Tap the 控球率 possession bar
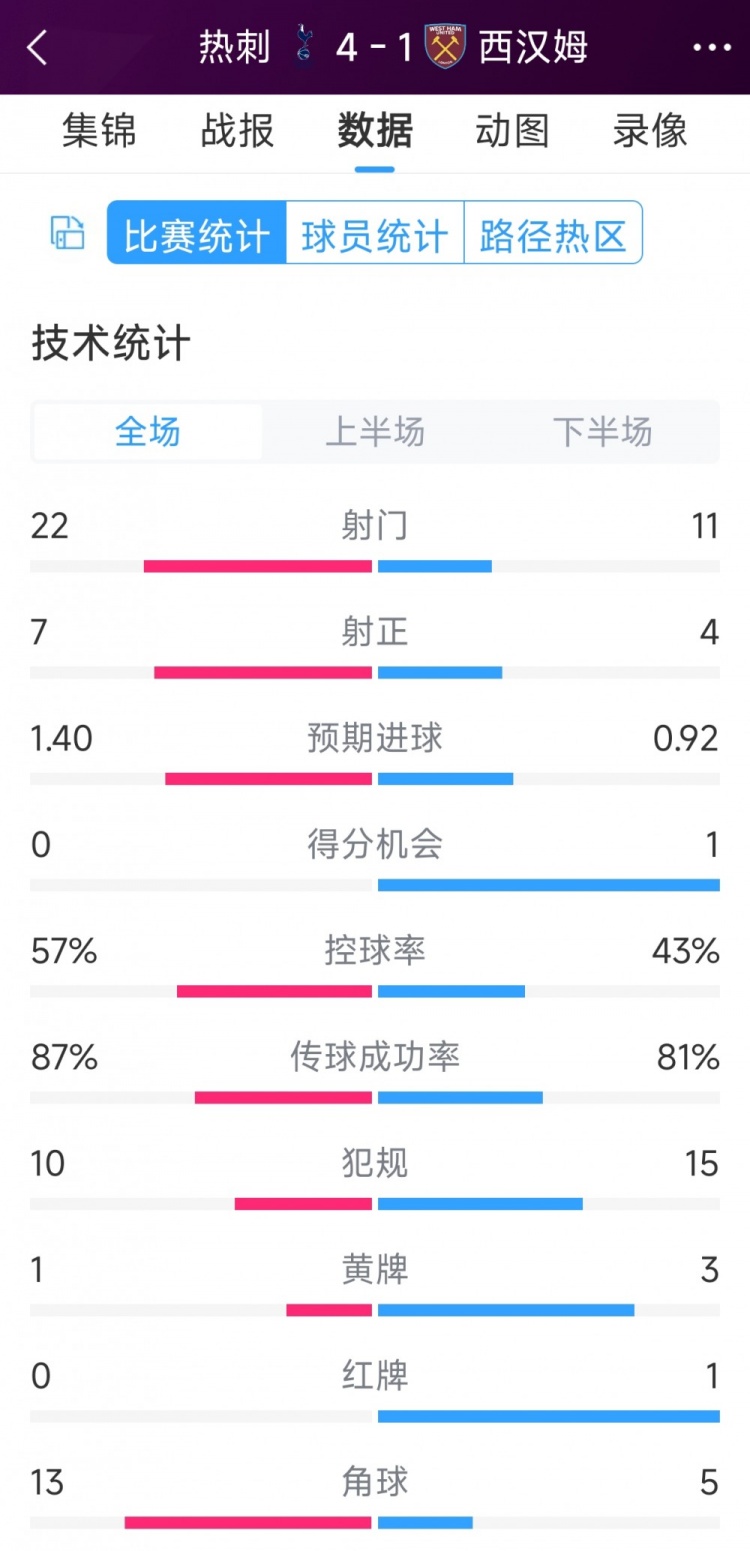This screenshot has width=750, height=1551. (x=375, y=991)
